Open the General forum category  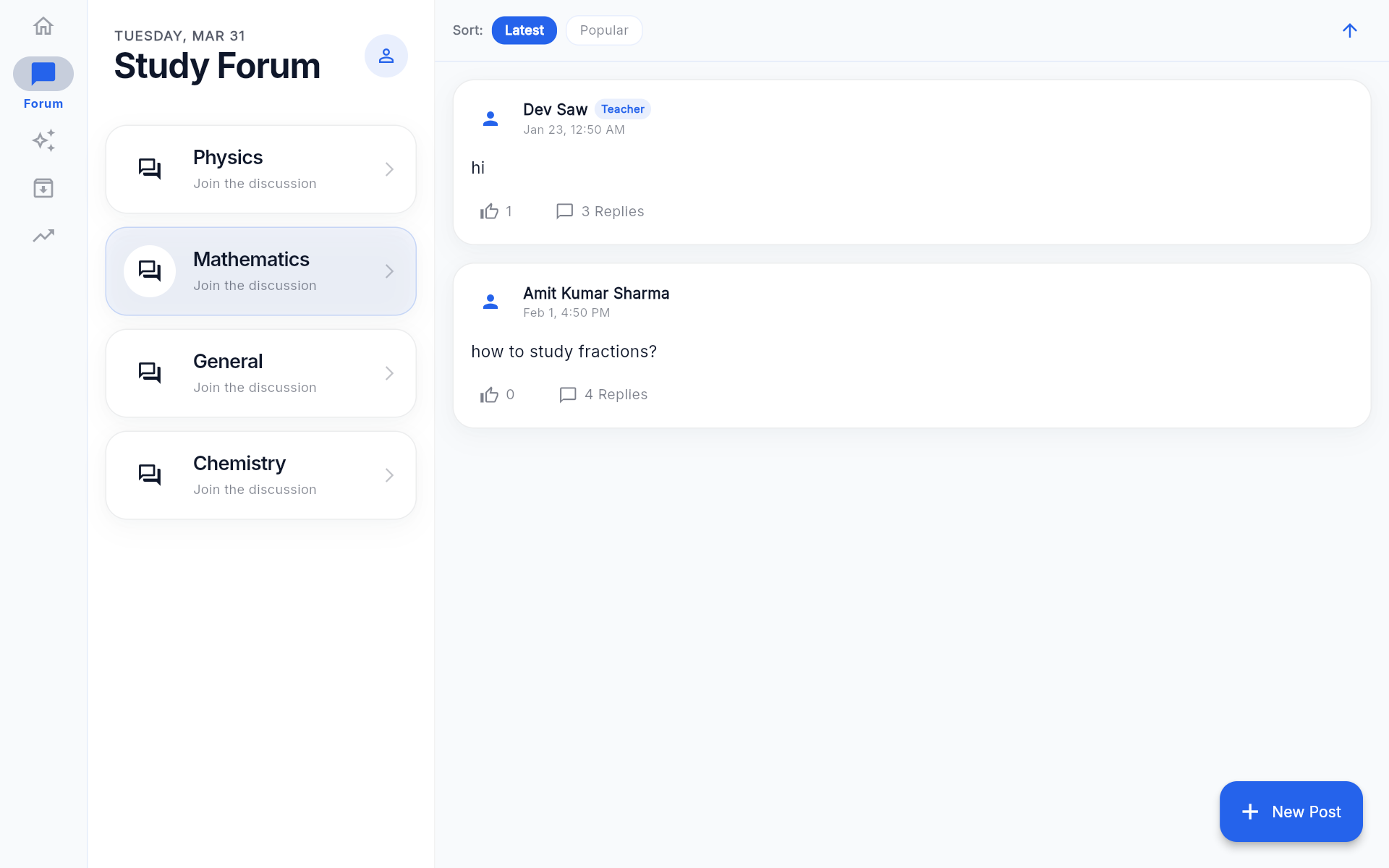pyautogui.click(x=261, y=373)
